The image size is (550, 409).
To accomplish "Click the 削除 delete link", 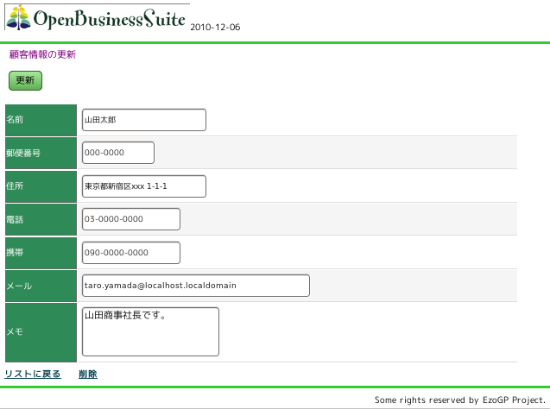I will point(88,374).
